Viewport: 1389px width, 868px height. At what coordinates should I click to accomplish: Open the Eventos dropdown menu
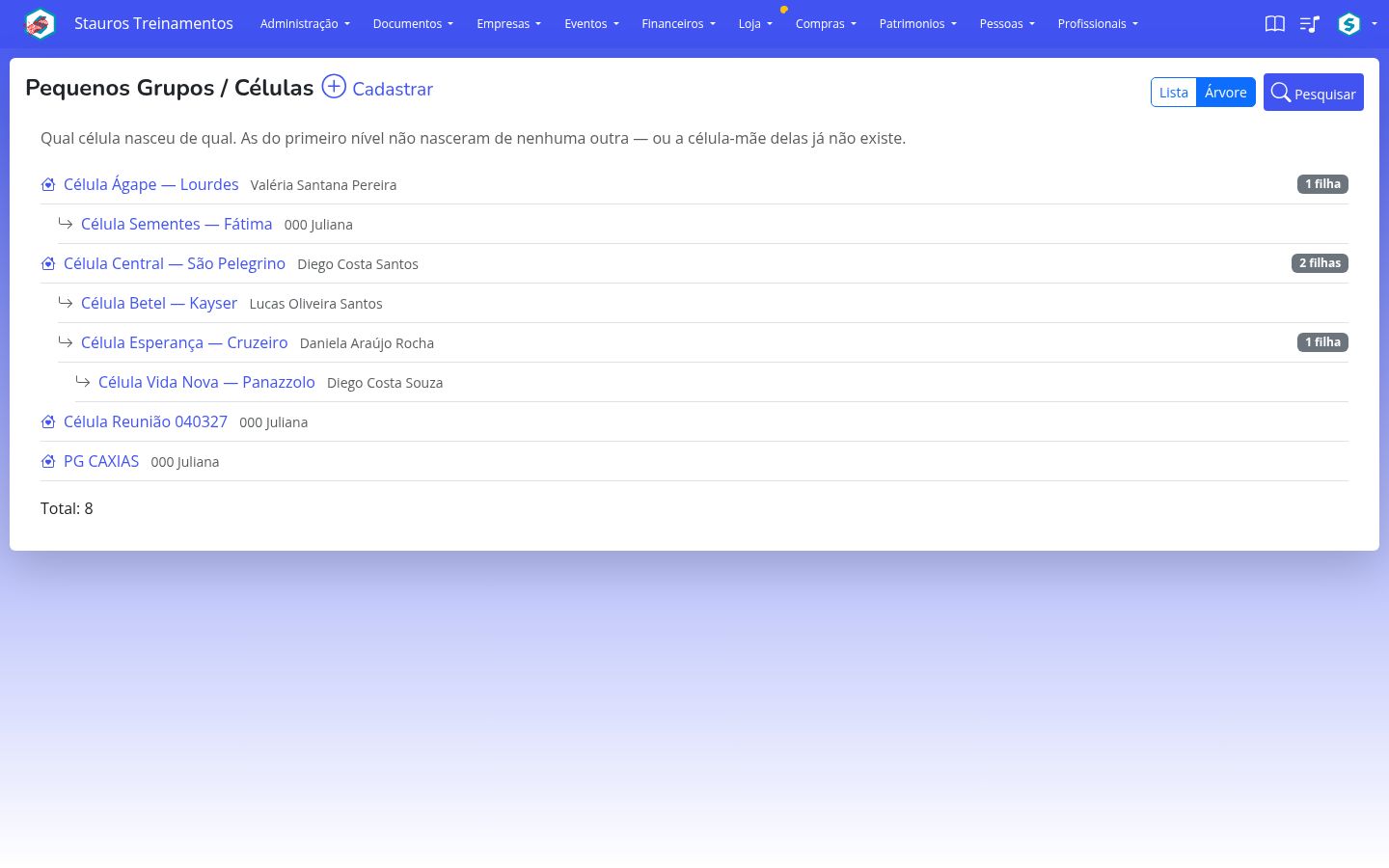tap(591, 24)
